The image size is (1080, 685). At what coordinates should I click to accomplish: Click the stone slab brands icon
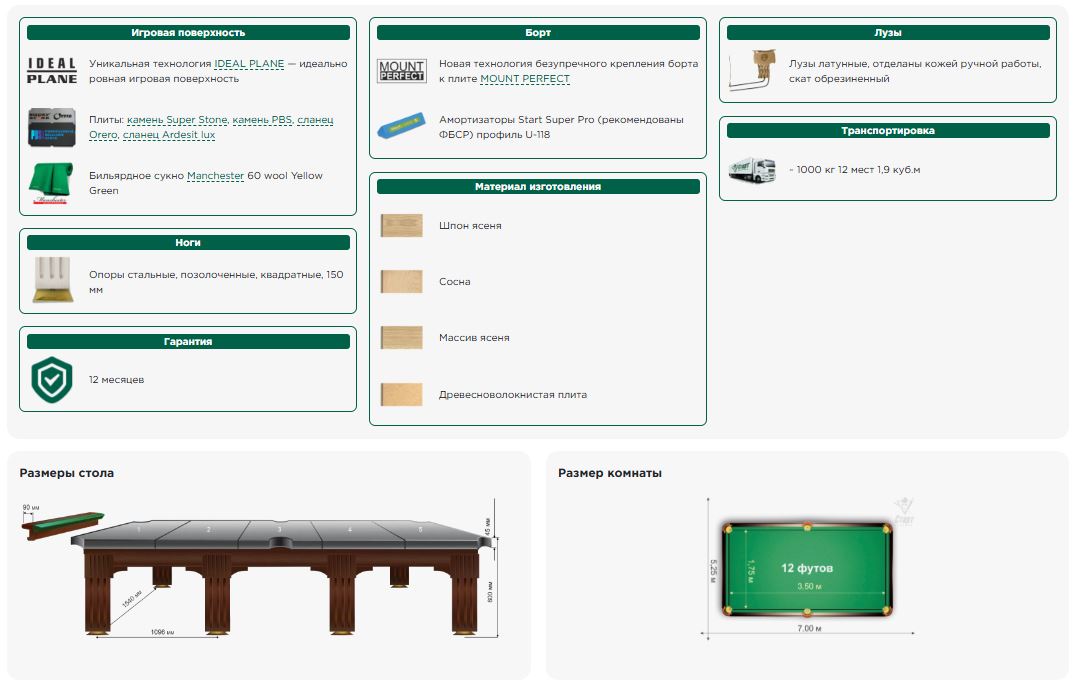tap(51, 127)
